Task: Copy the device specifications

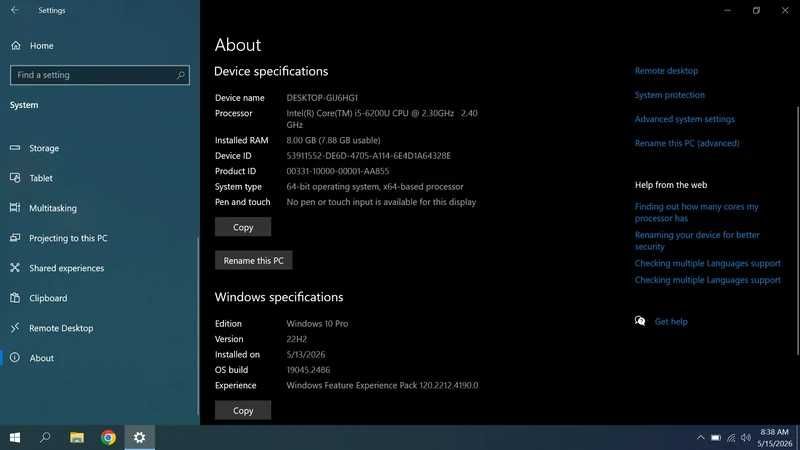Action: (x=243, y=227)
